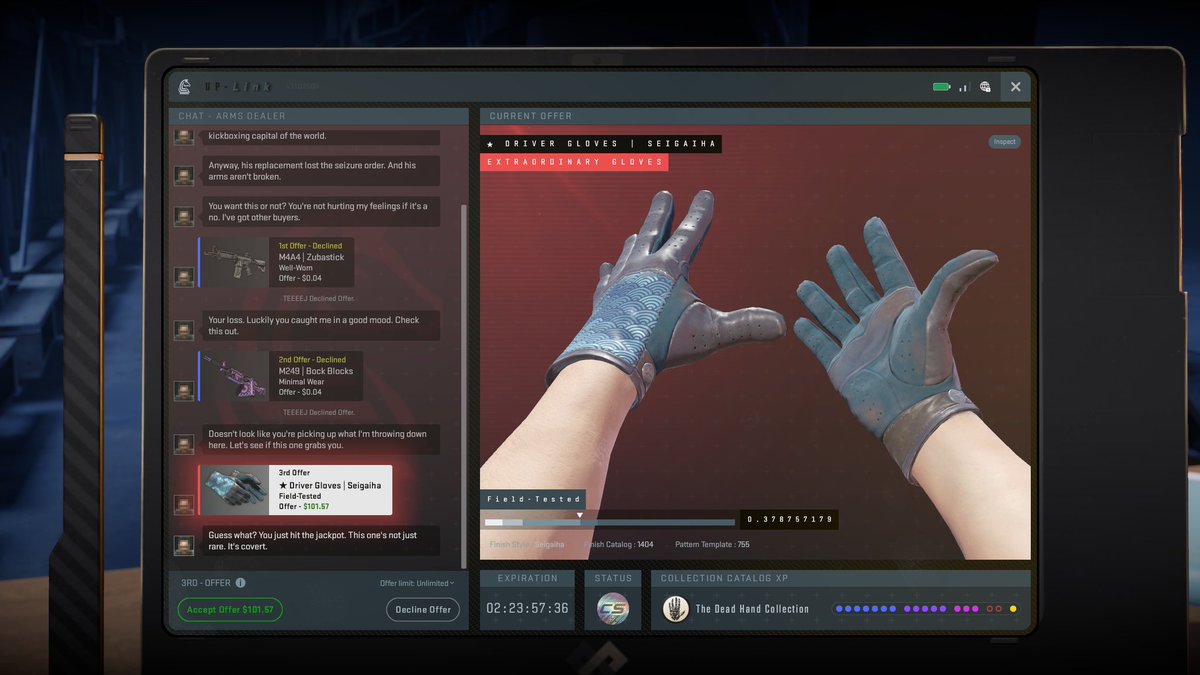
Task: Click the float value 0.378757179
Action: coord(789,520)
